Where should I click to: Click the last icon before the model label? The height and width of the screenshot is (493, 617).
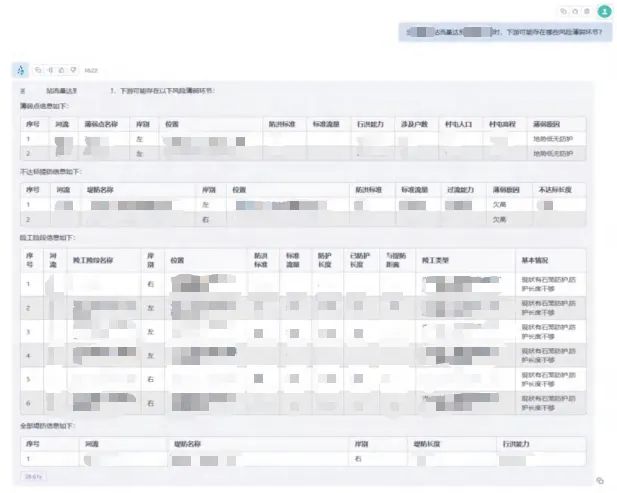(70, 70)
